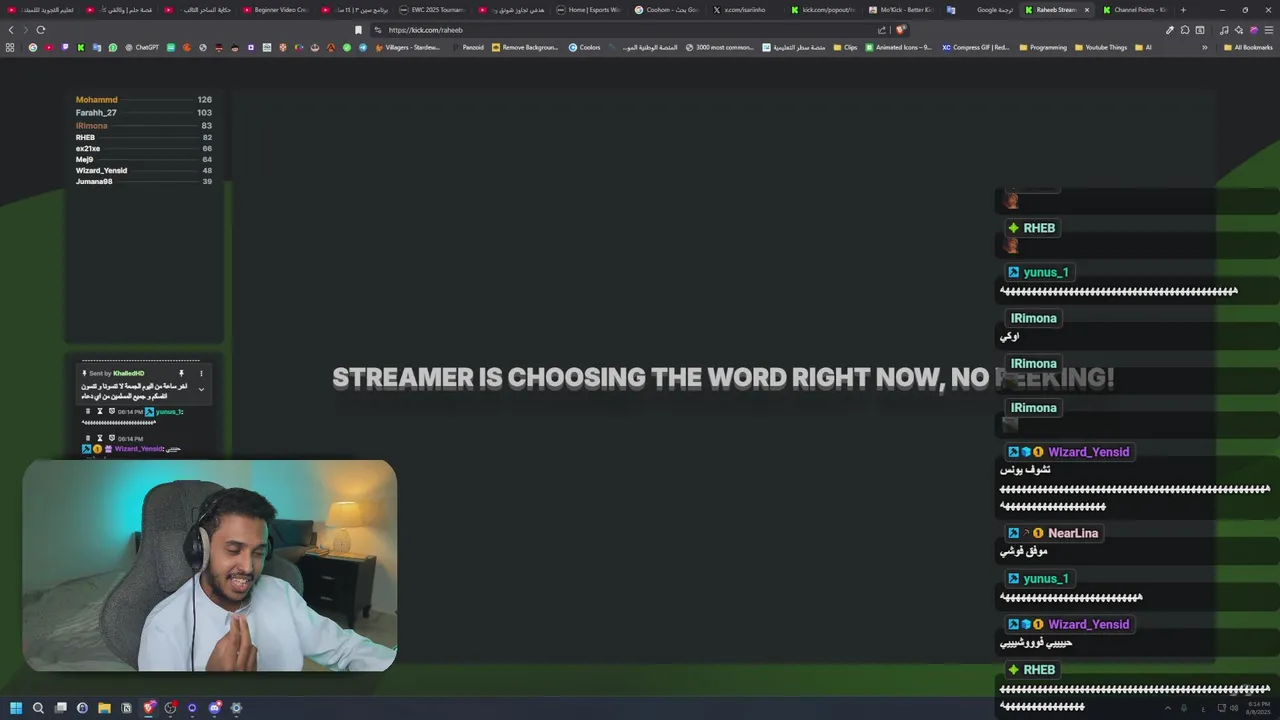
Task: Collapse the pinned message using its chevron
Action: click(x=201, y=389)
